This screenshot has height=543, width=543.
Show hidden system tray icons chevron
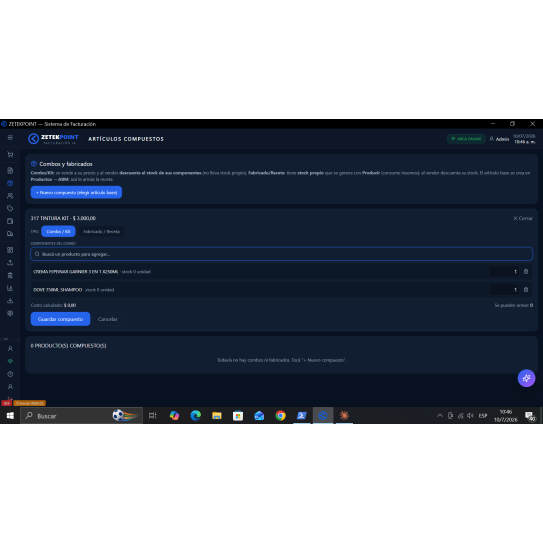[440, 416]
